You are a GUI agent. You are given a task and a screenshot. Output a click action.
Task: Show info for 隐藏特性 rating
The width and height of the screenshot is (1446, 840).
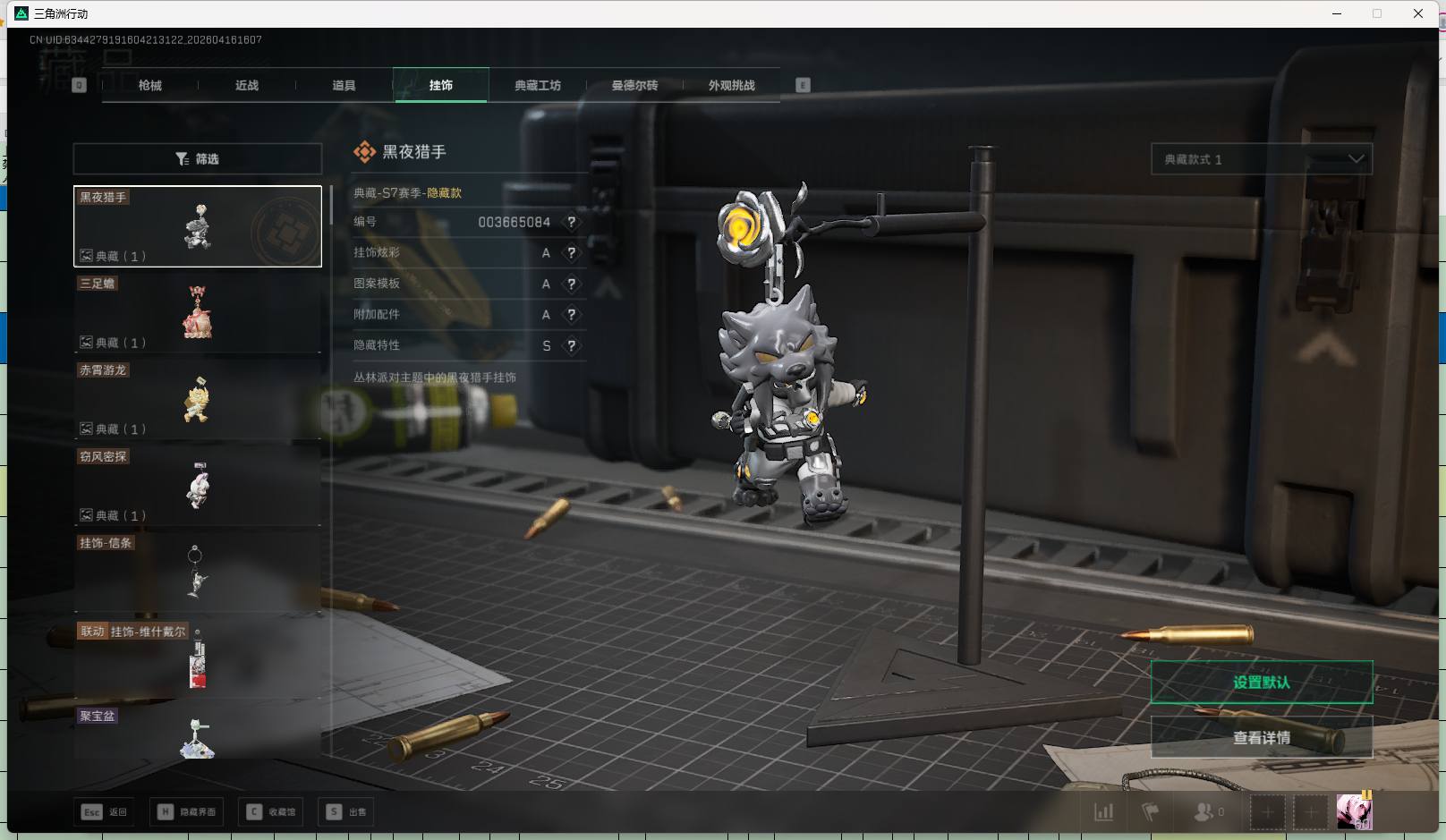[x=571, y=346]
